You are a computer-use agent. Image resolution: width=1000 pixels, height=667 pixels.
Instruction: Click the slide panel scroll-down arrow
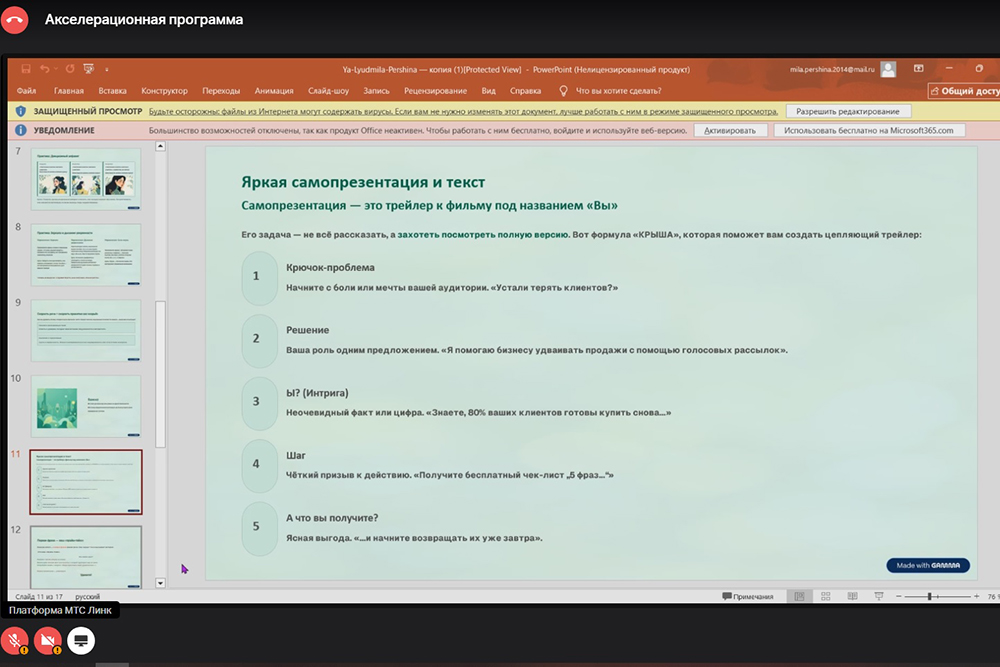point(160,582)
